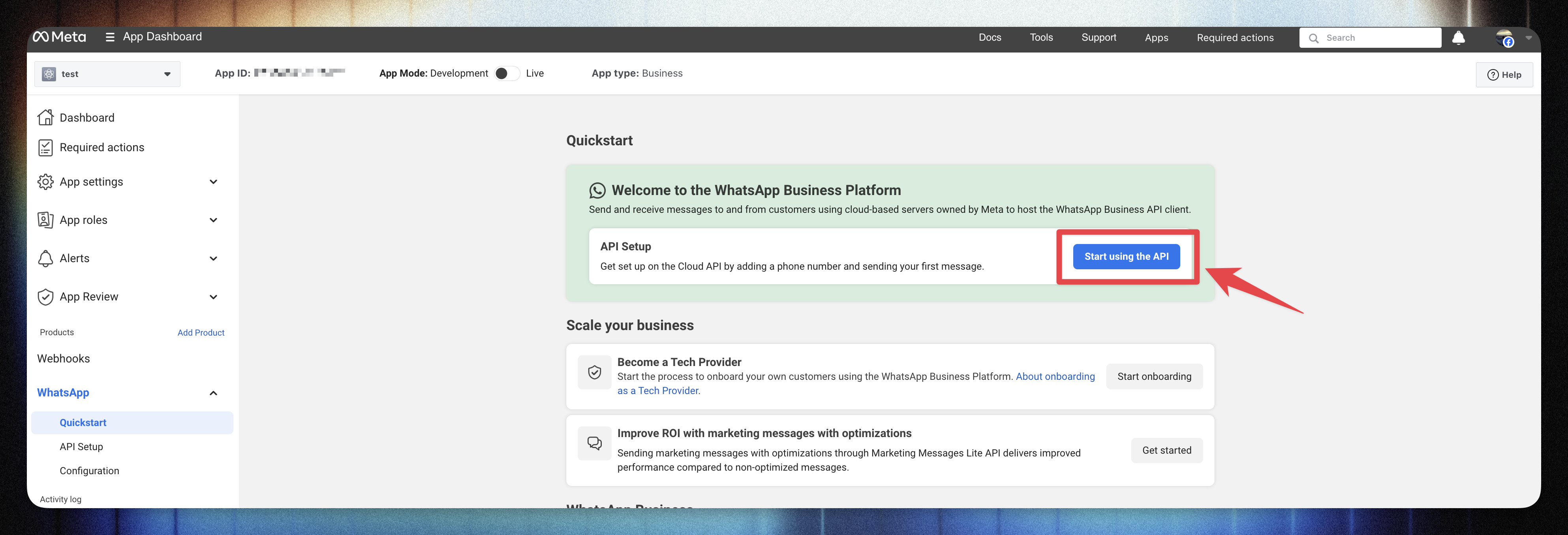
Task: Click the Required actions checklist icon
Action: pyautogui.click(x=46, y=147)
